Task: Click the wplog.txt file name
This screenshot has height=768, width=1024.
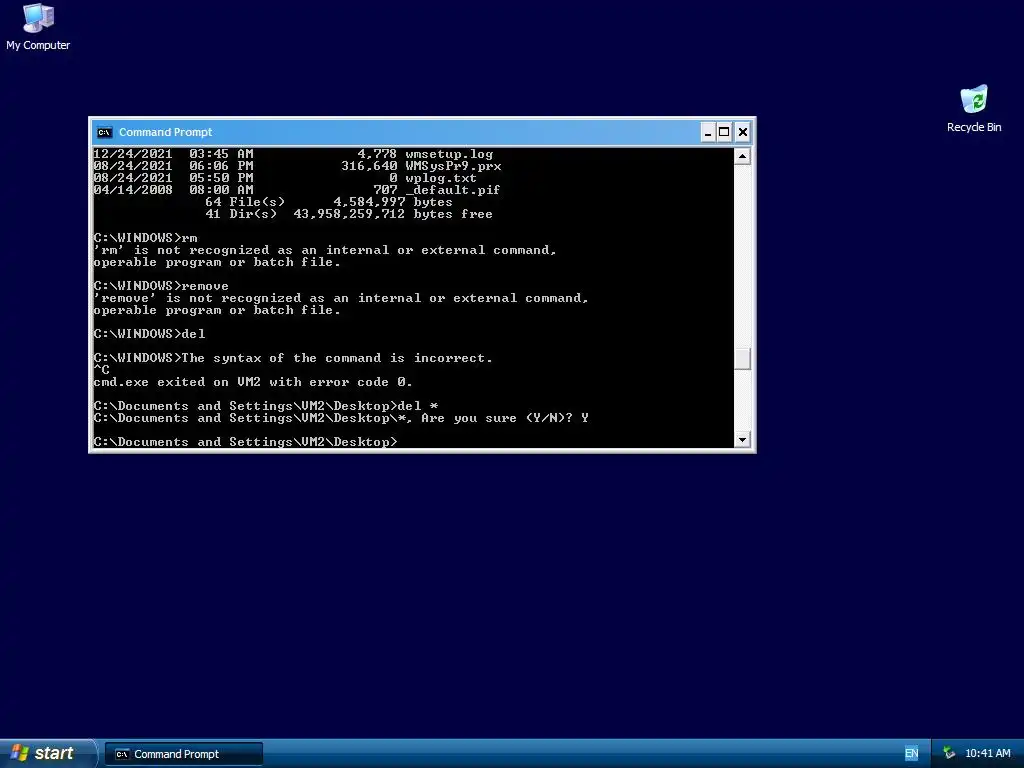Action: [x=441, y=178]
